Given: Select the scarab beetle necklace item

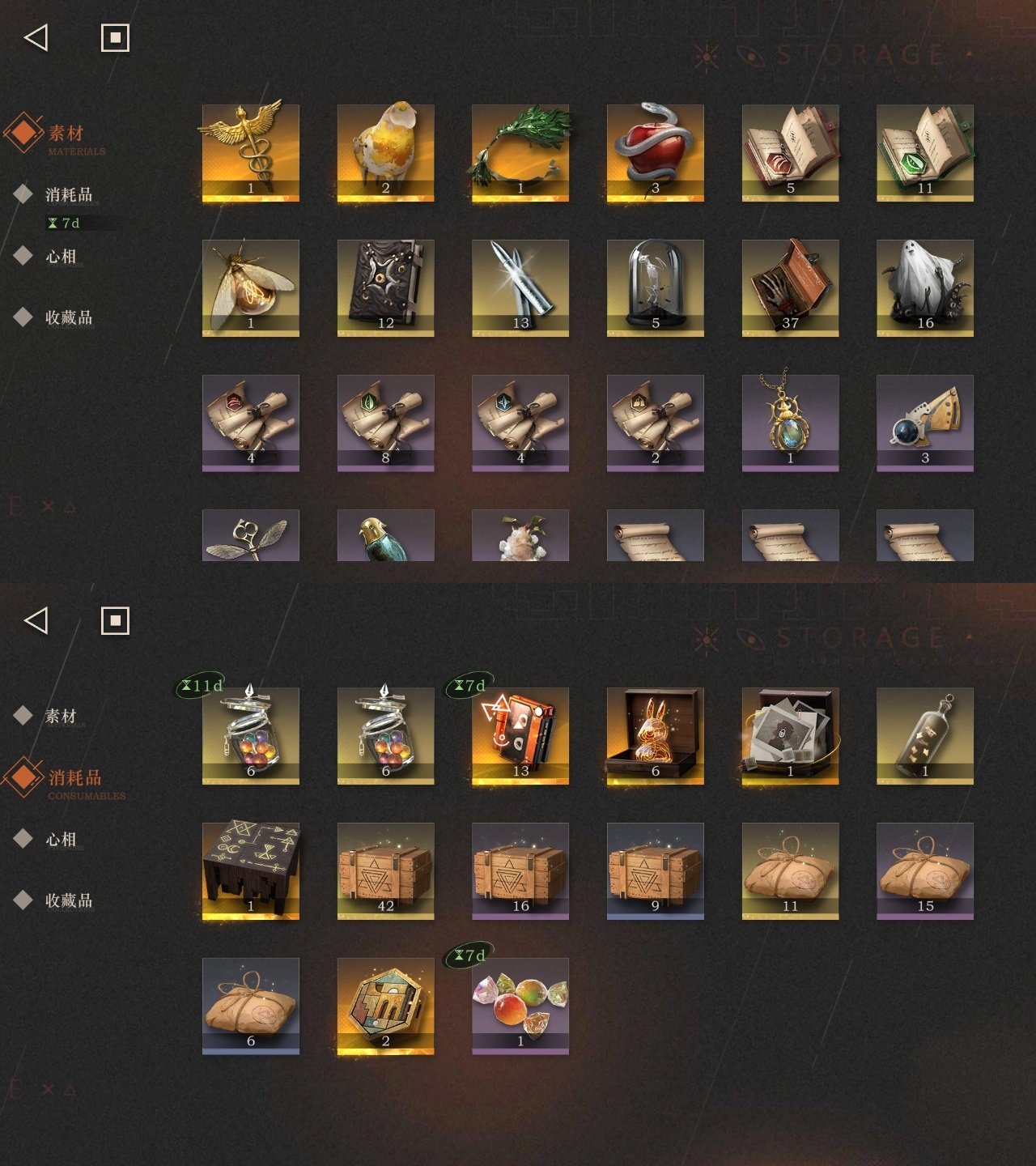Looking at the screenshot, I should coord(790,423).
